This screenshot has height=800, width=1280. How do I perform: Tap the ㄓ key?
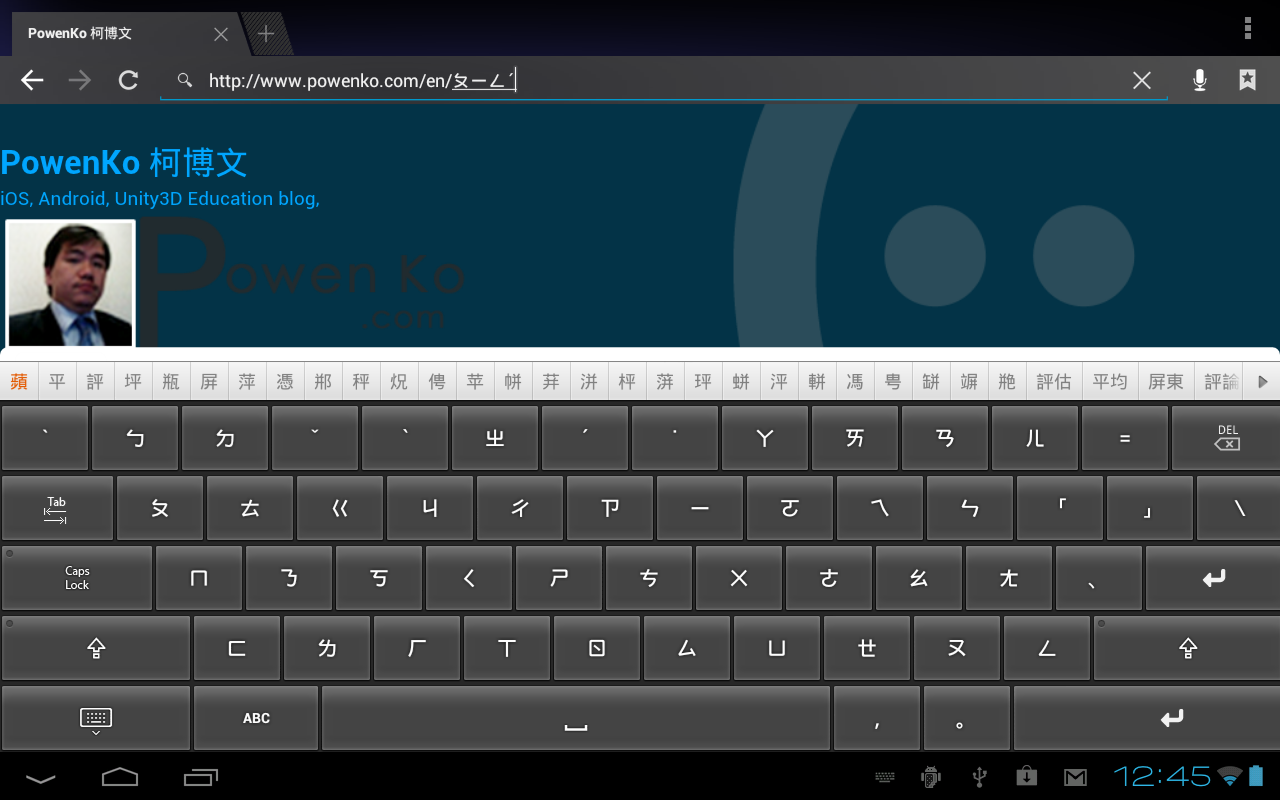tap(495, 438)
